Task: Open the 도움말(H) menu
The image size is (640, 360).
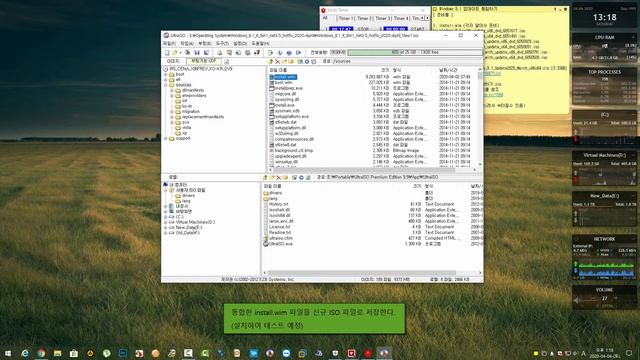Action: click(x=260, y=43)
